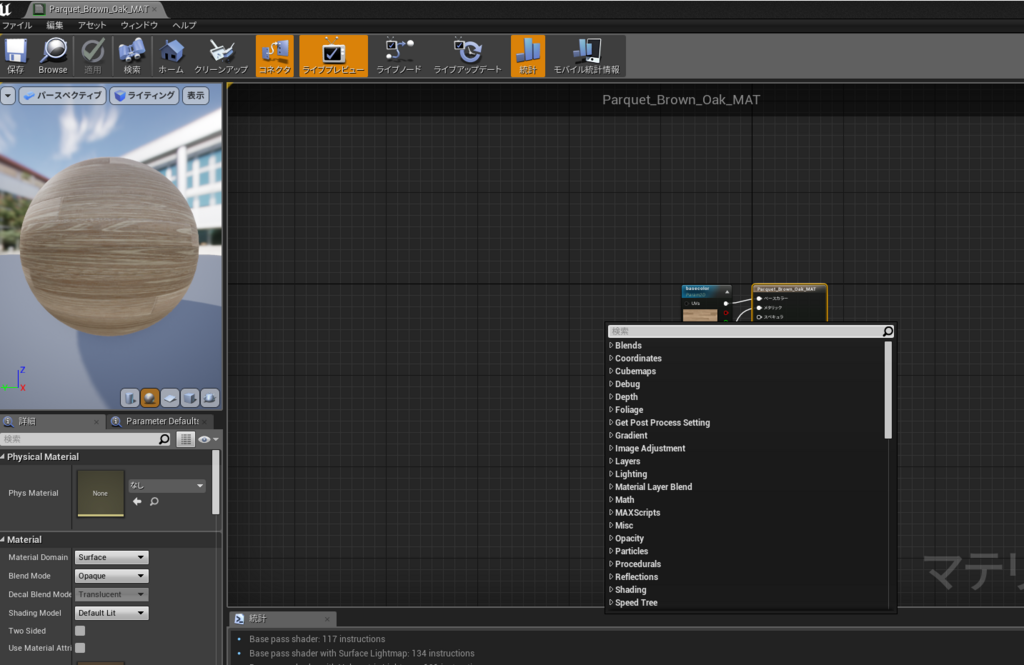Click the details property matrix grid icon
The width and height of the screenshot is (1024, 665).
[185, 439]
